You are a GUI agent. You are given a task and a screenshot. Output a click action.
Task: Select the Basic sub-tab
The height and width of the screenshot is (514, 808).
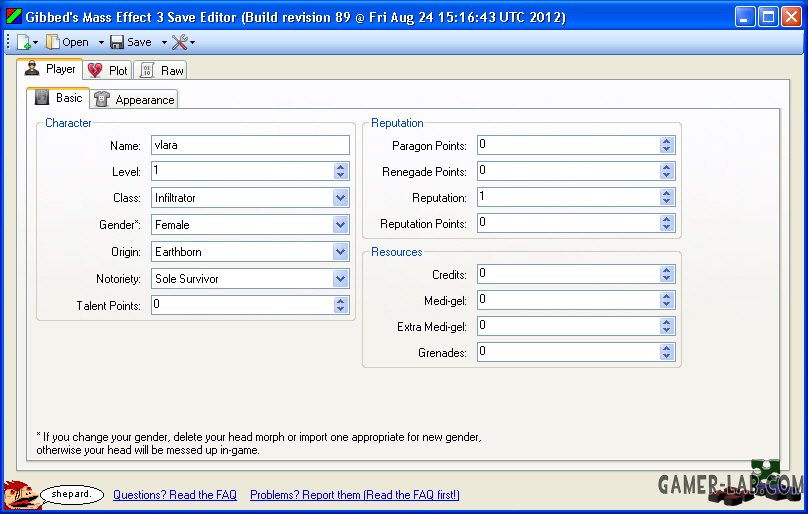click(x=58, y=98)
